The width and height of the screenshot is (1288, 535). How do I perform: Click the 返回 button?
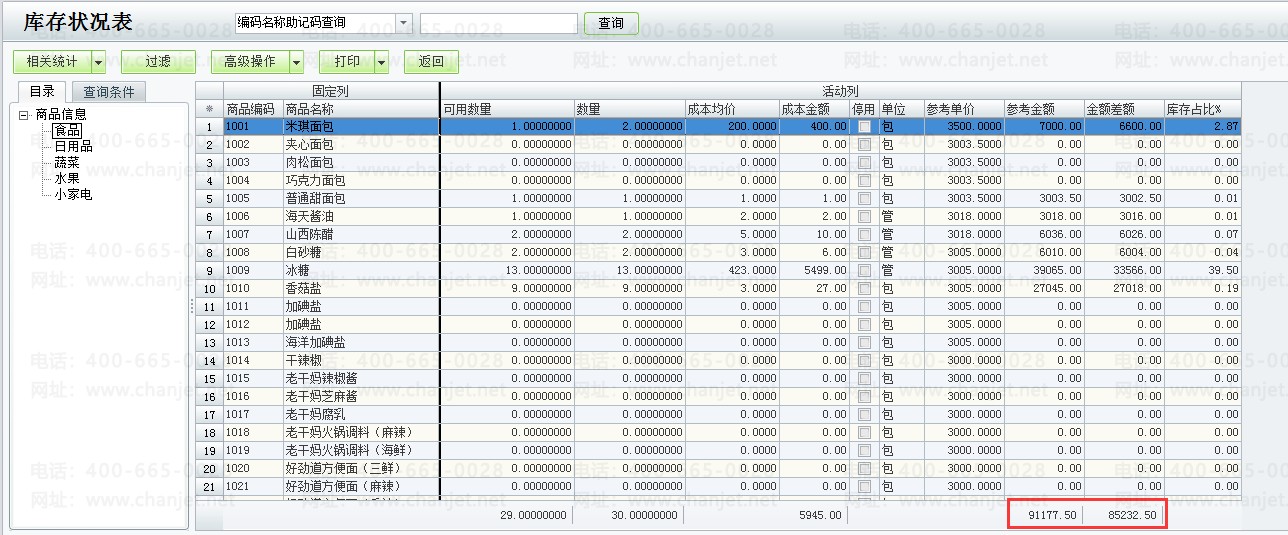[x=431, y=62]
